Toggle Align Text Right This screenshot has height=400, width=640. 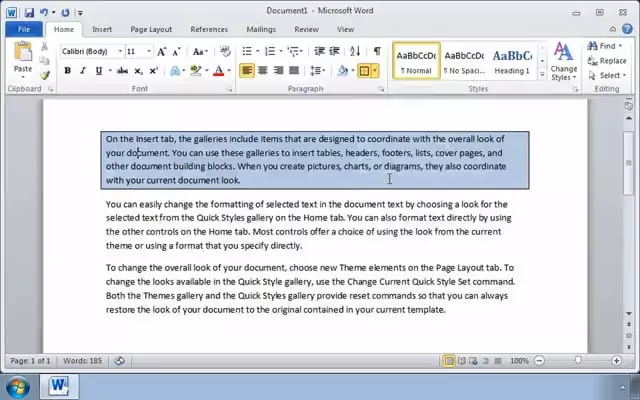[x=278, y=71]
